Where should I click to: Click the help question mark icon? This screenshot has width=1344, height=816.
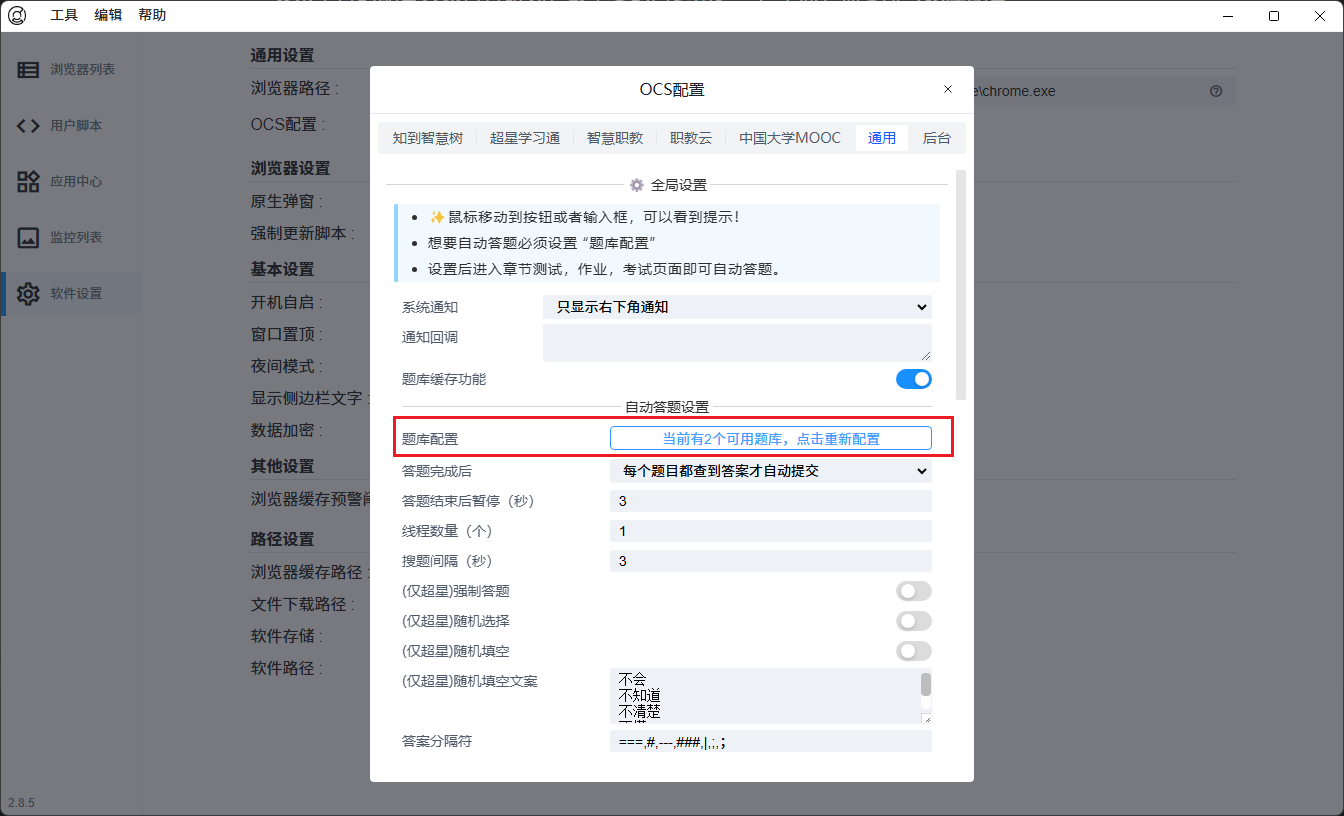pos(1216,91)
